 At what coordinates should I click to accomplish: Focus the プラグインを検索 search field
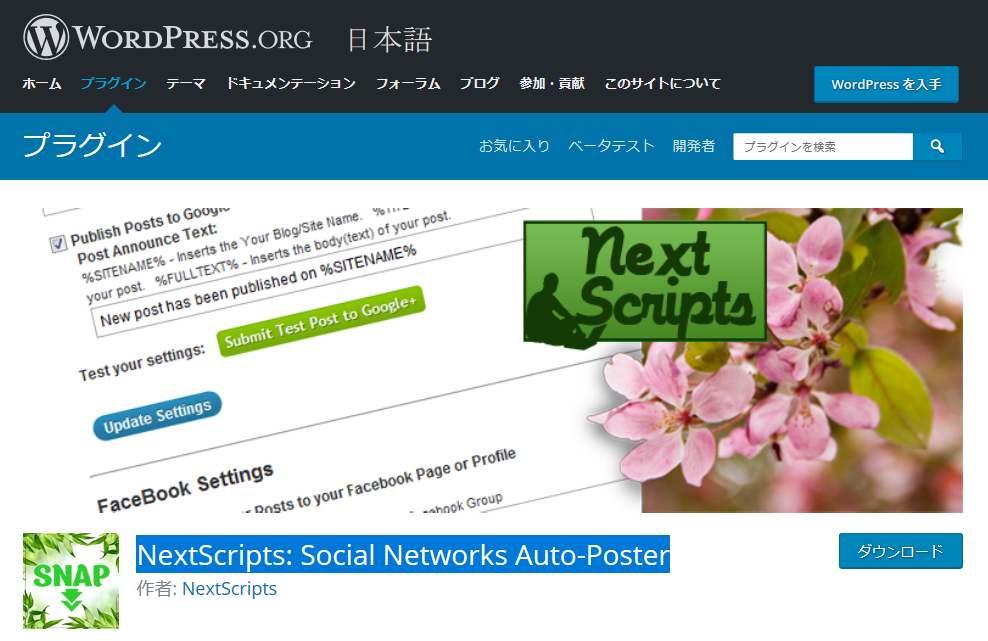point(823,146)
